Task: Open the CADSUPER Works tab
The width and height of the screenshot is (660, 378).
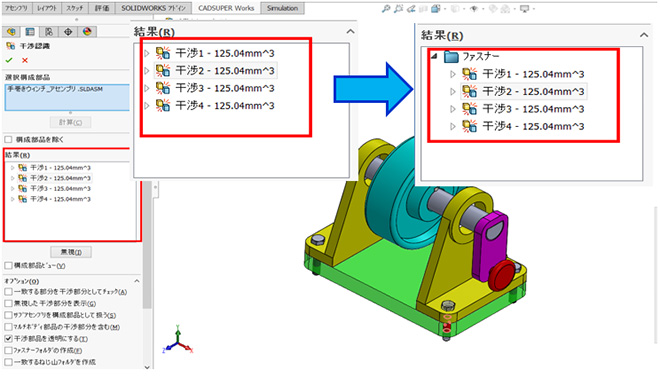Action: (x=226, y=8)
